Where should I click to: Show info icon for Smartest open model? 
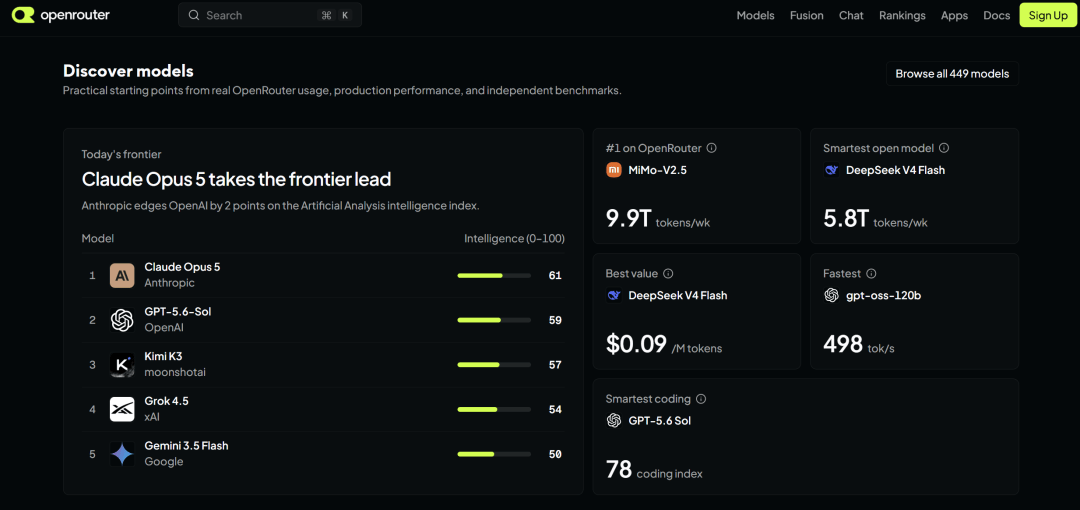click(x=944, y=147)
